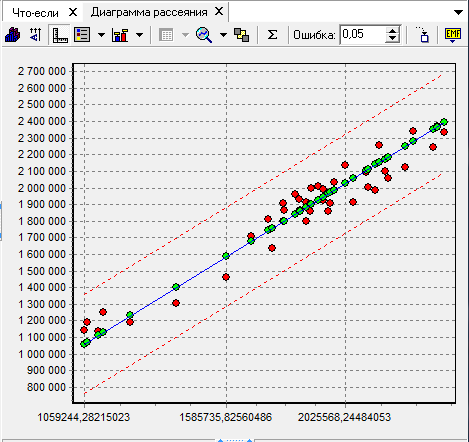Increase the Ошибка value with up arrow
Viewport: 469px width, 442px height.
[393, 31]
